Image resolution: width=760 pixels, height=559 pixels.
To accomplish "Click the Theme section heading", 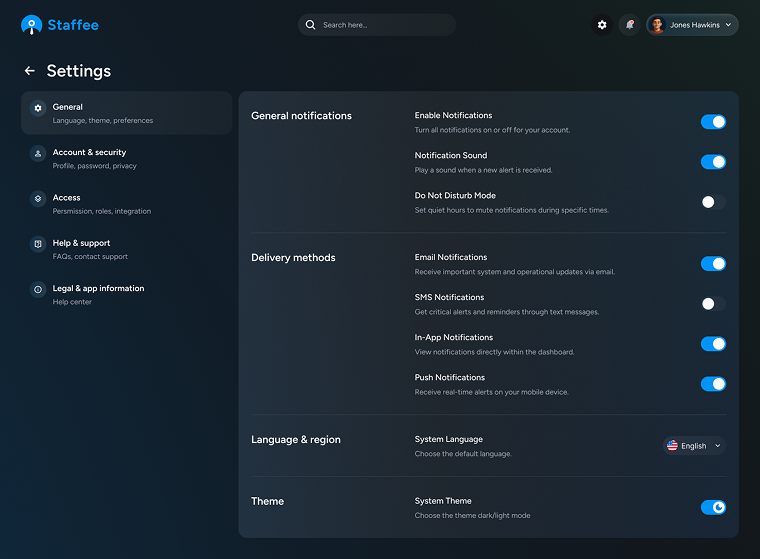I will (x=268, y=501).
